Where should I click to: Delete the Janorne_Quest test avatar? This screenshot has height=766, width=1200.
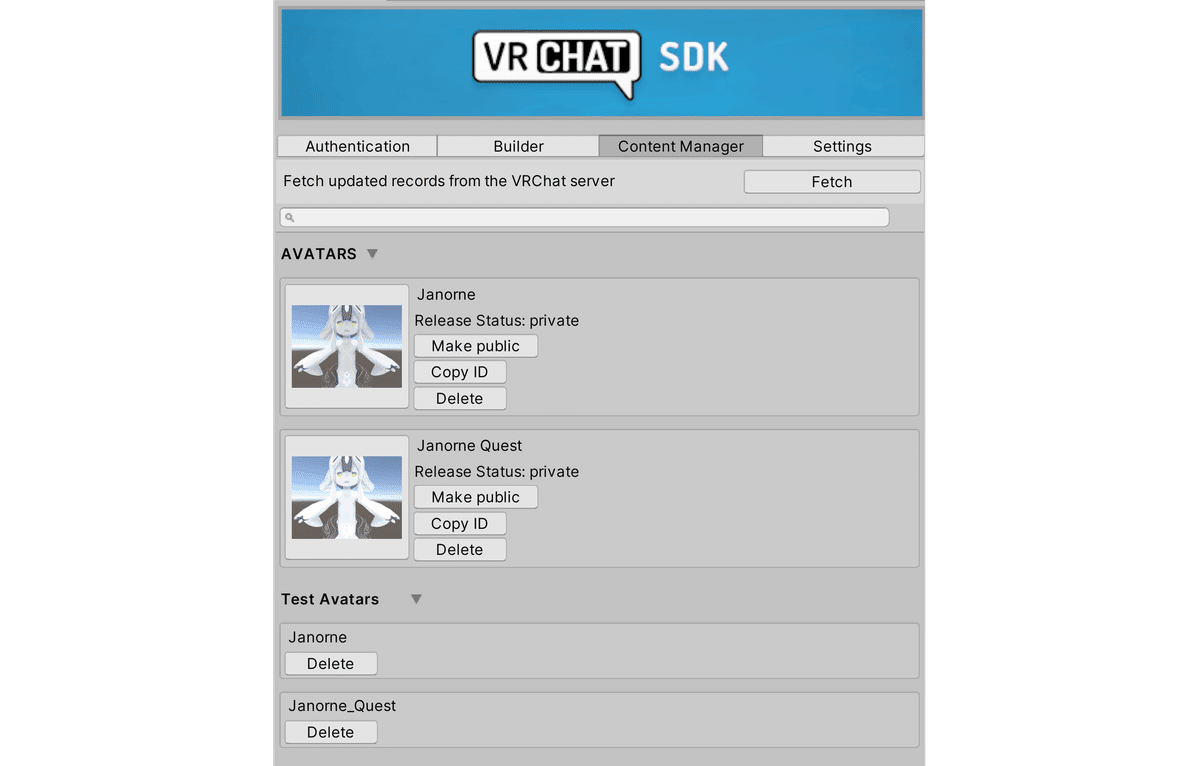click(330, 732)
